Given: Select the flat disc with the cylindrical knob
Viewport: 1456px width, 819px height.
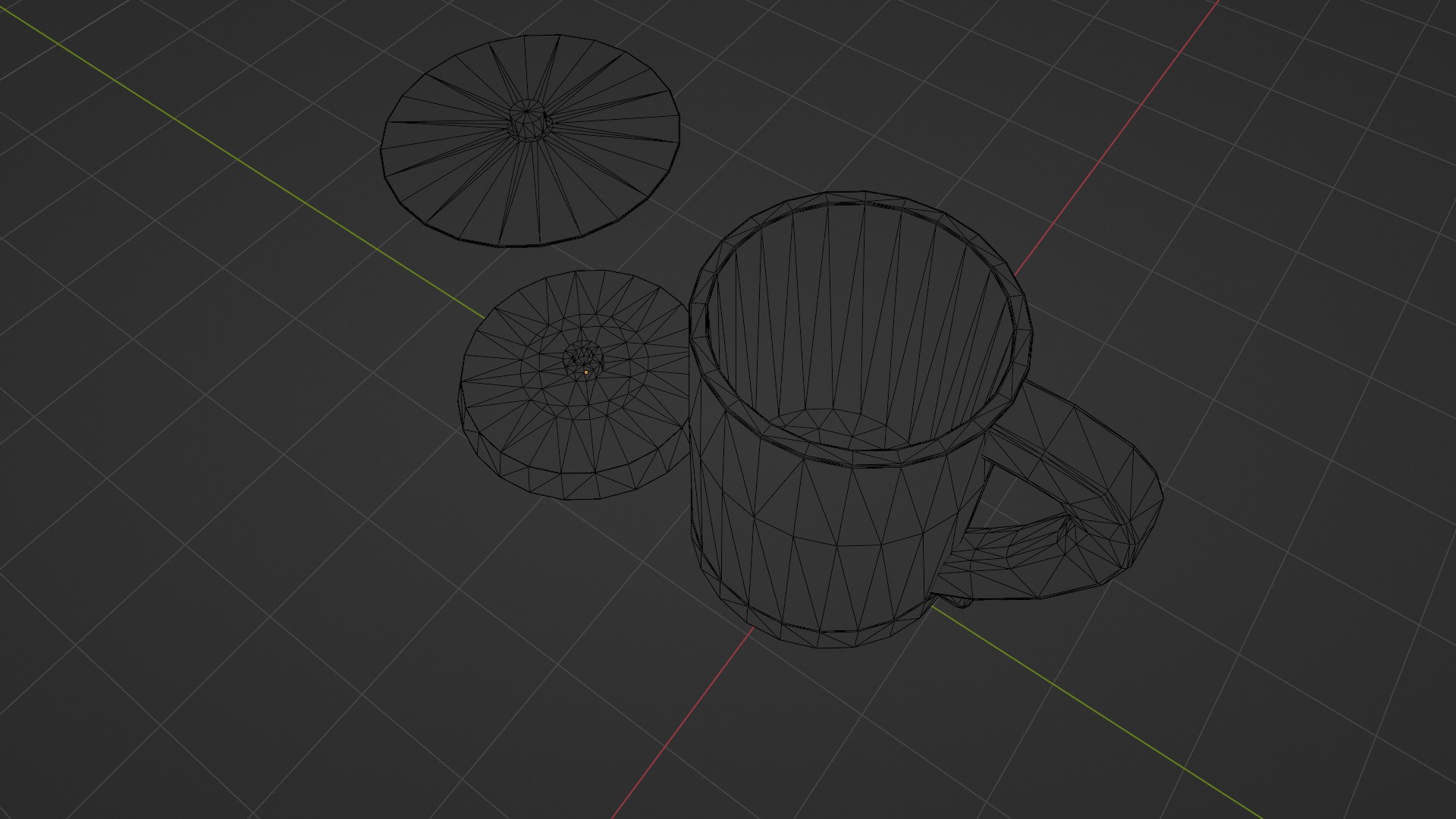Looking at the screenshot, I should pos(530,141).
